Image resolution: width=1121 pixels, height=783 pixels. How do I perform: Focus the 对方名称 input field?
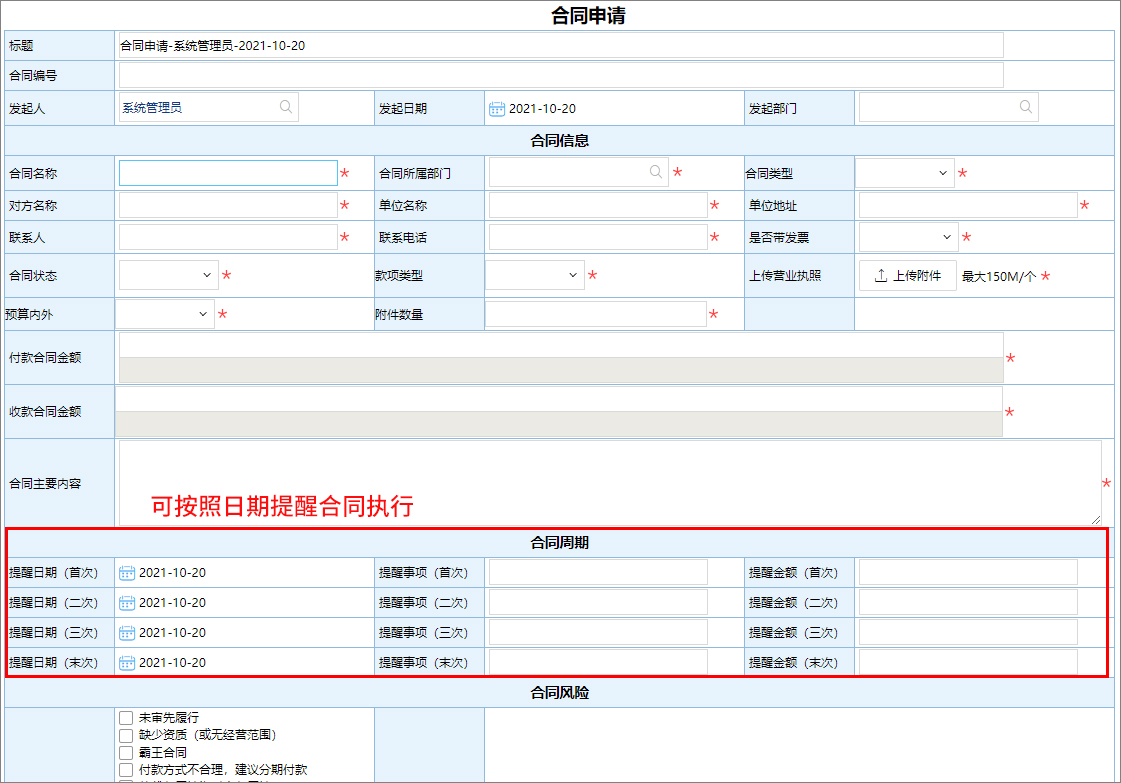(228, 205)
